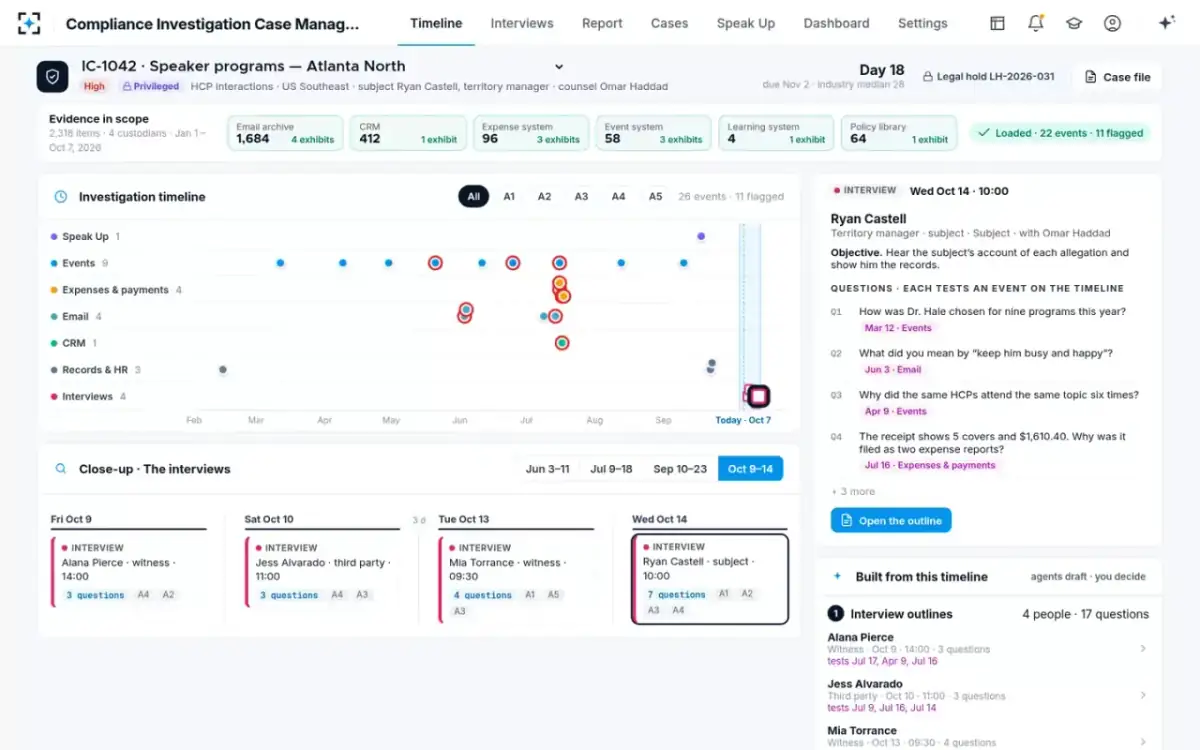This screenshot has height=750, width=1200.
Task: Click the Open the outline button
Action: pyautogui.click(x=891, y=520)
